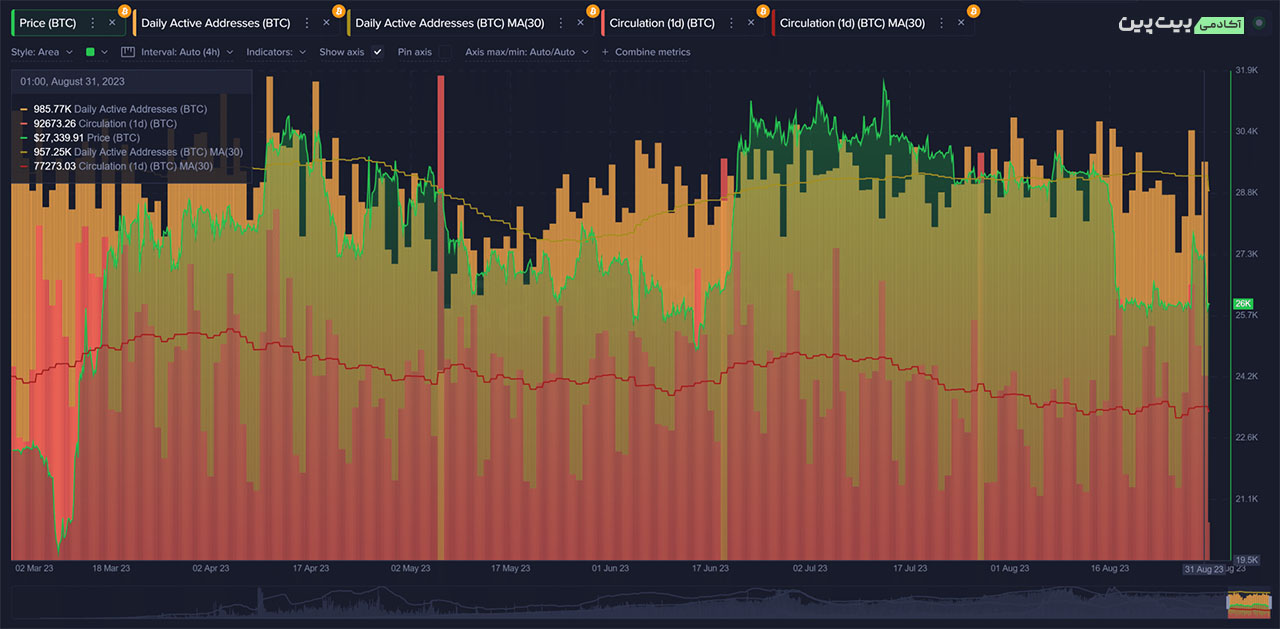Viewport: 1280px width, 629px height.
Task: Click the mini overview chart navigator strip
Action: (640, 600)
